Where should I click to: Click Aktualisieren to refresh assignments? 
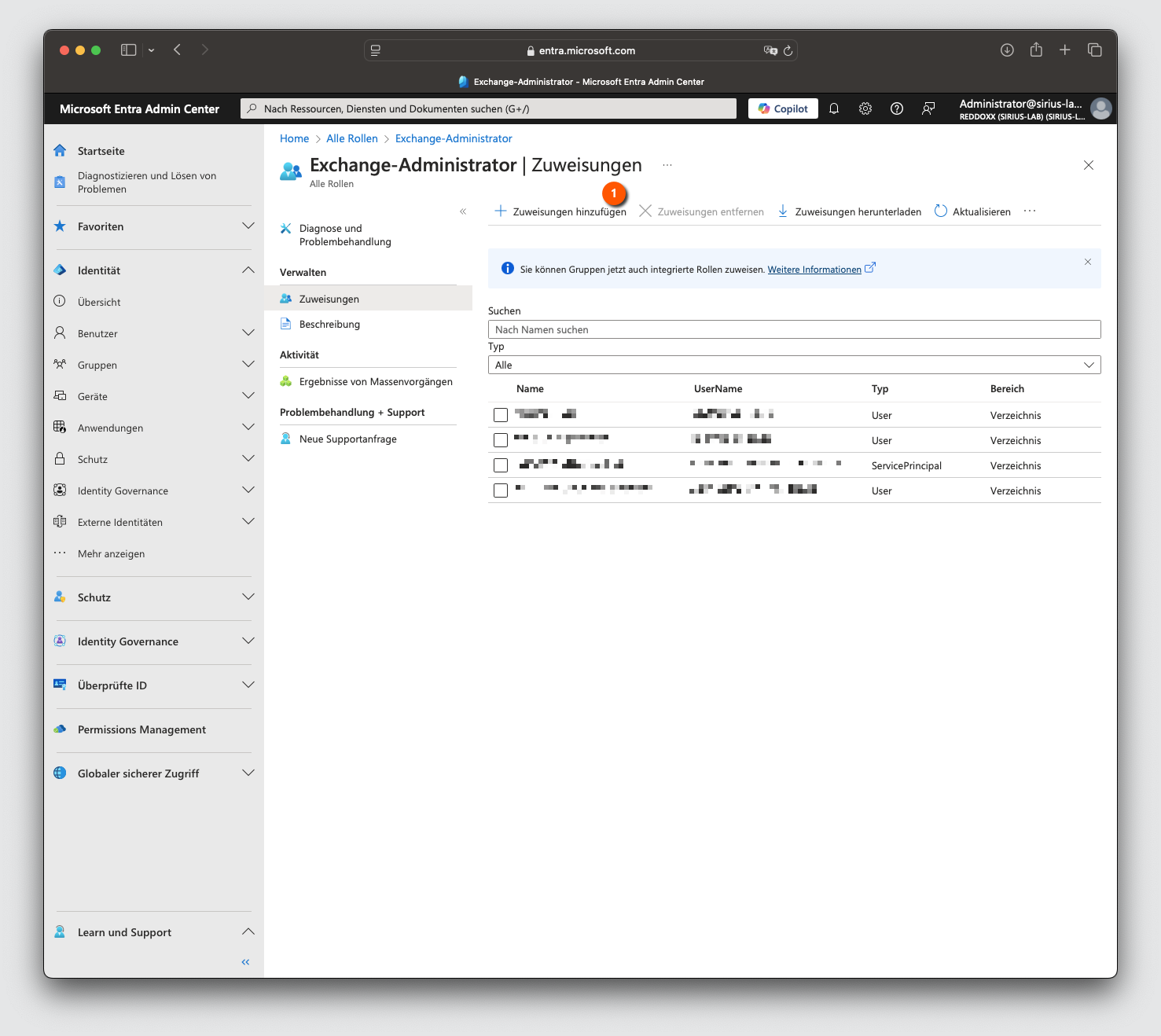point(972,211)
